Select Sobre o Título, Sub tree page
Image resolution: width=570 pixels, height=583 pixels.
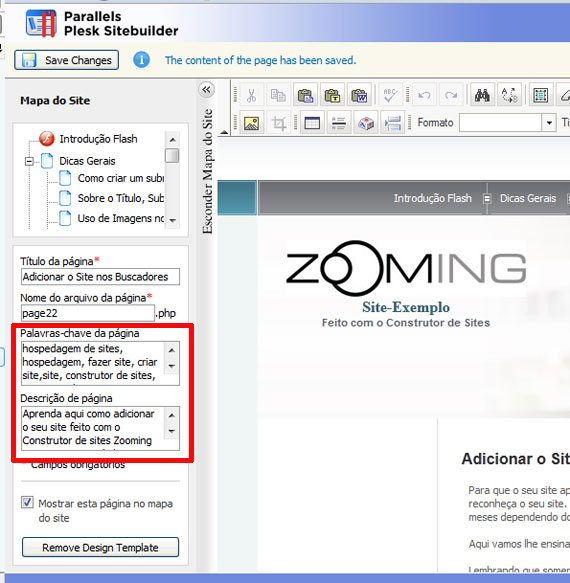(121, 198)
